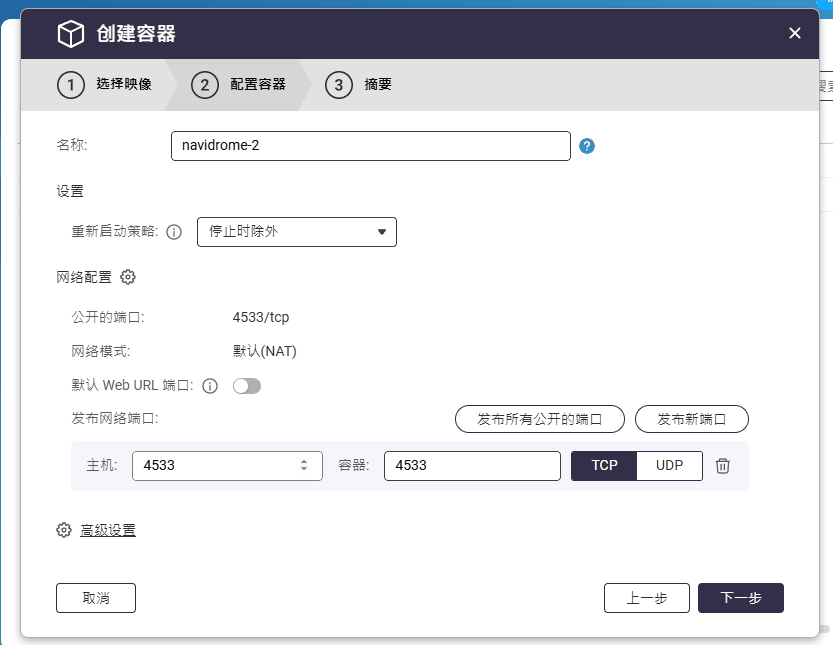Select the UDP protocol option

click(669, 466)
